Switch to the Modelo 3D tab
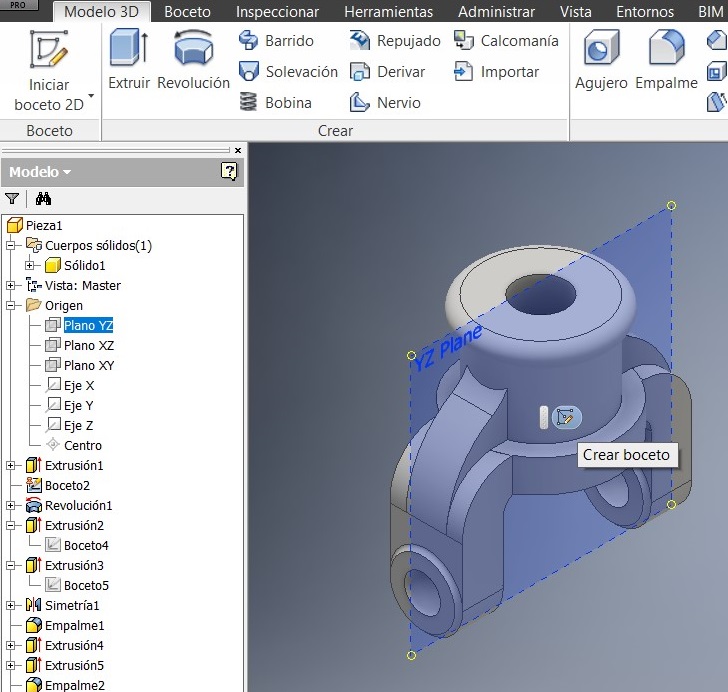This screenshot has width=728, height=692. pyautogui.click(x=101, y=12)
